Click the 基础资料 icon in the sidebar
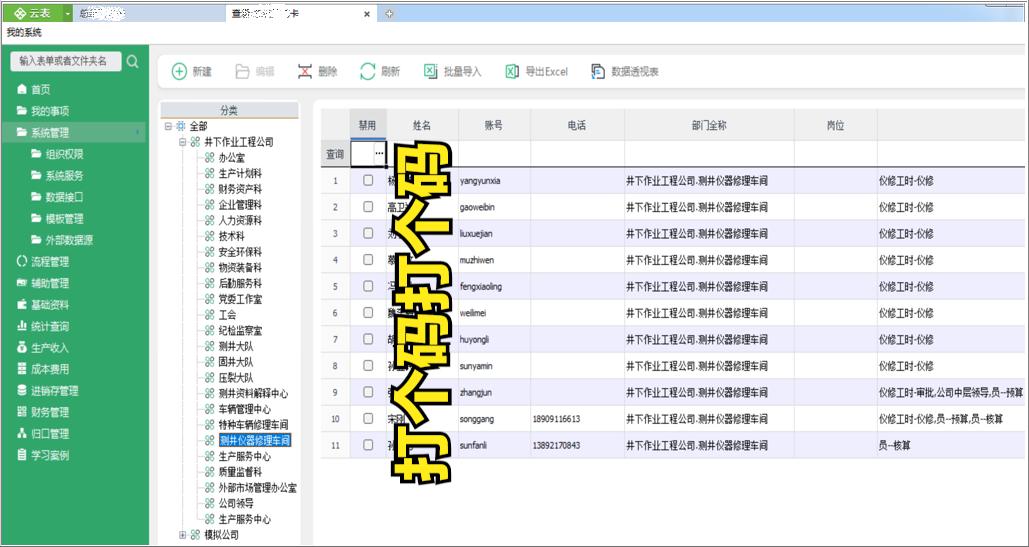Viewport: 1029px width, 547px height. [x=22, y=305]
